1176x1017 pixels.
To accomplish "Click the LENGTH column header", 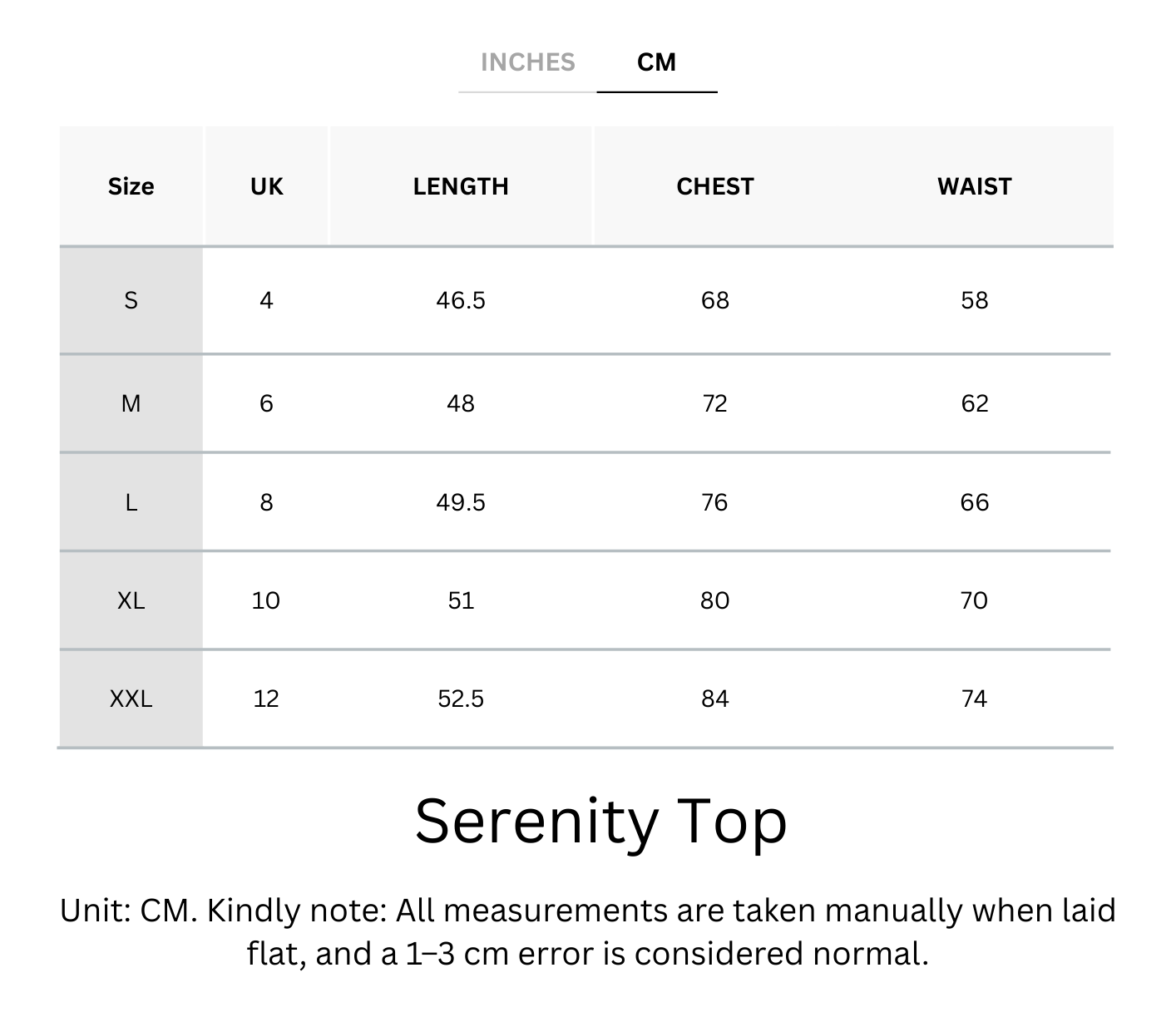I will tap(461, 186).
